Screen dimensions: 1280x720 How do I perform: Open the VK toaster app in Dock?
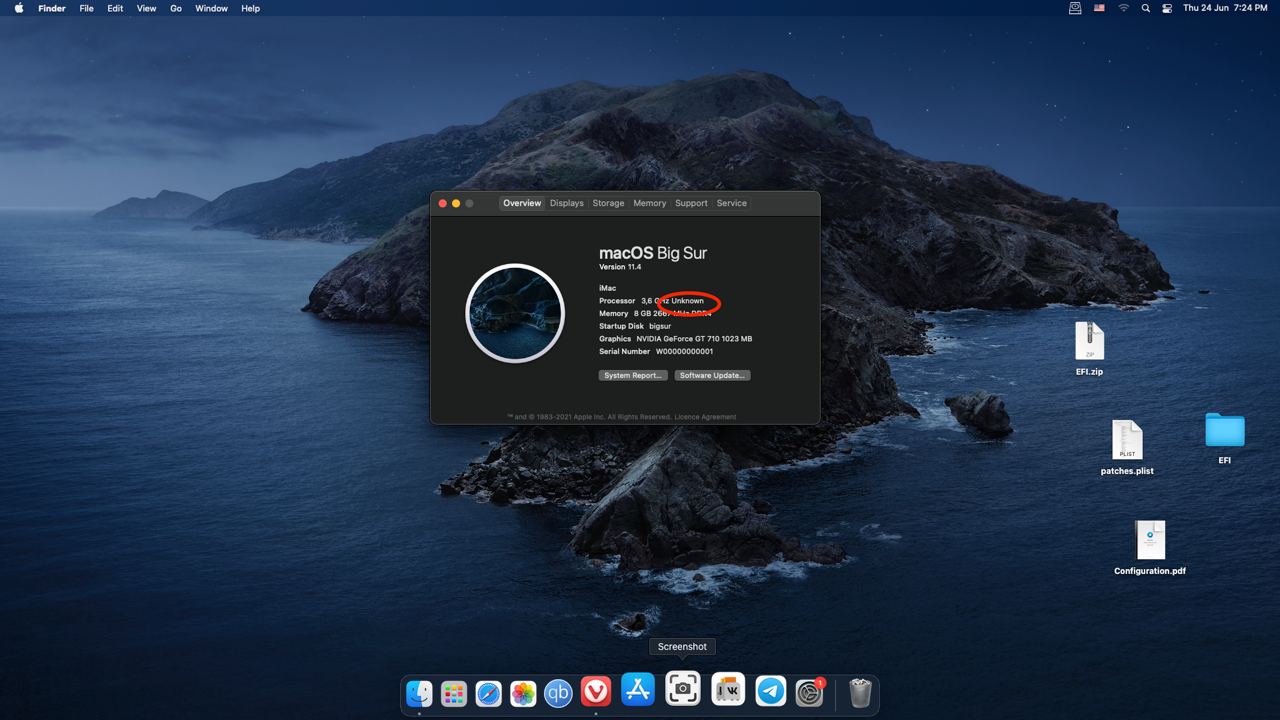[728, 689]
